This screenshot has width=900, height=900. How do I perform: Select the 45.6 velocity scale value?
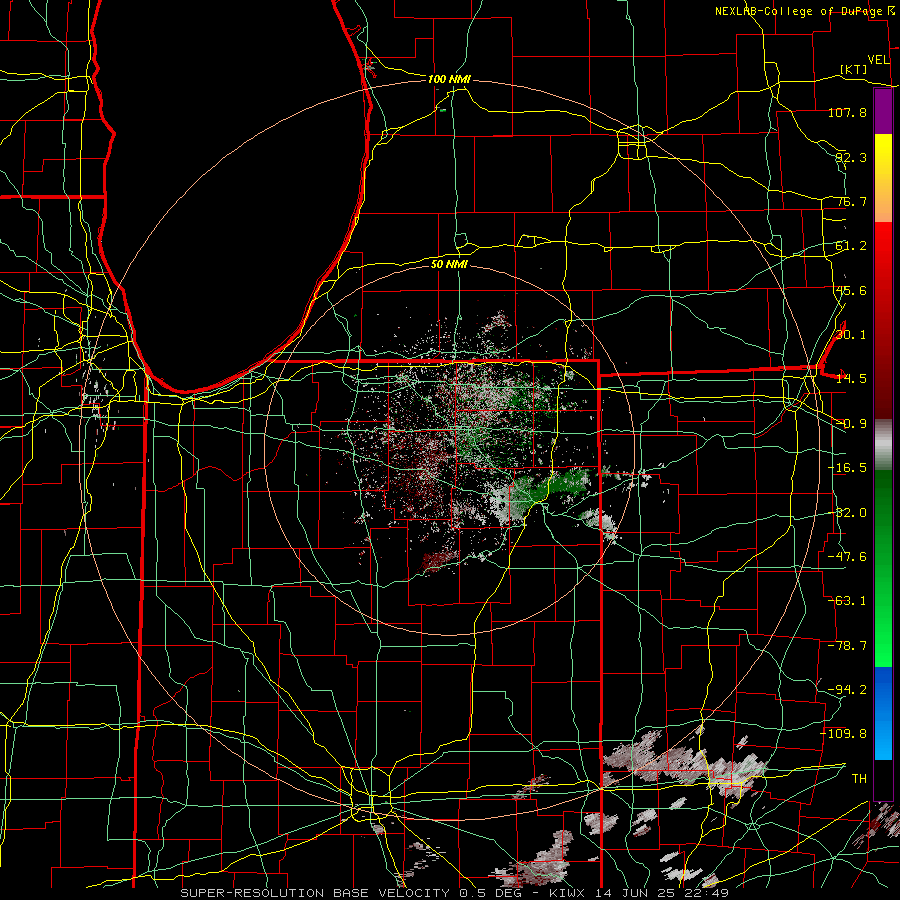(851, 290)
